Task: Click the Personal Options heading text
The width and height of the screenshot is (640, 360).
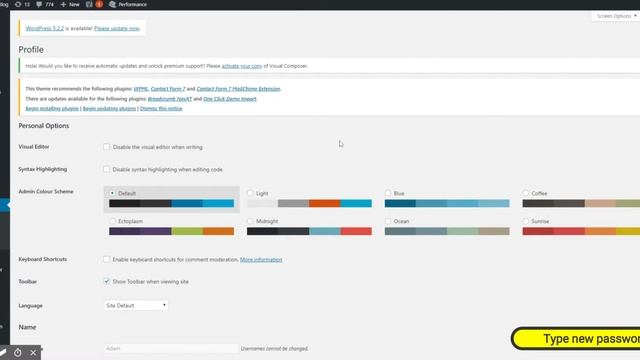Action: click(44, 126)
